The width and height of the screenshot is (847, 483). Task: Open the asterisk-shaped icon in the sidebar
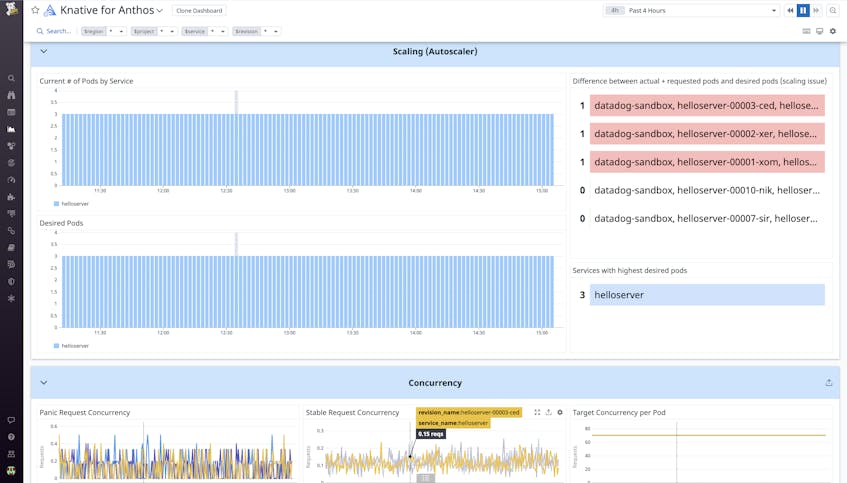pos(11,298)
